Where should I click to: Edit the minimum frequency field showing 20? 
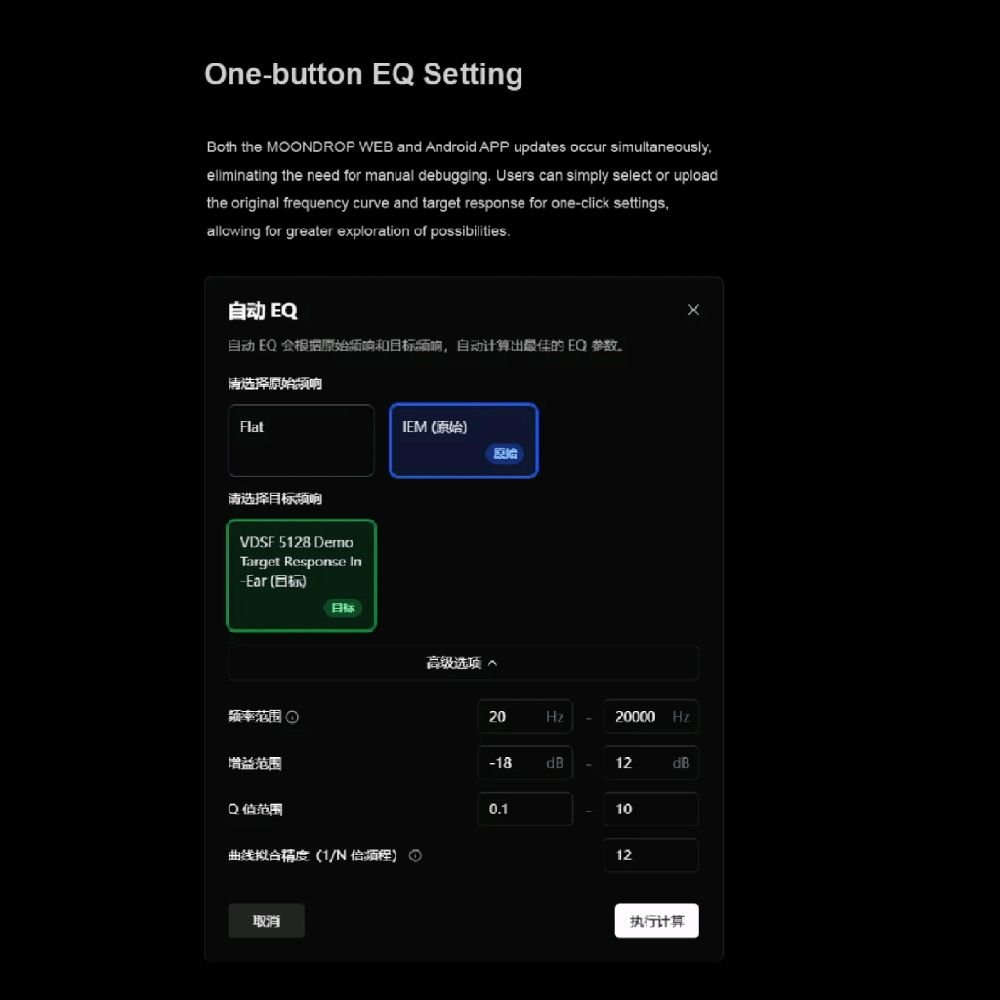tap(525, 717)
